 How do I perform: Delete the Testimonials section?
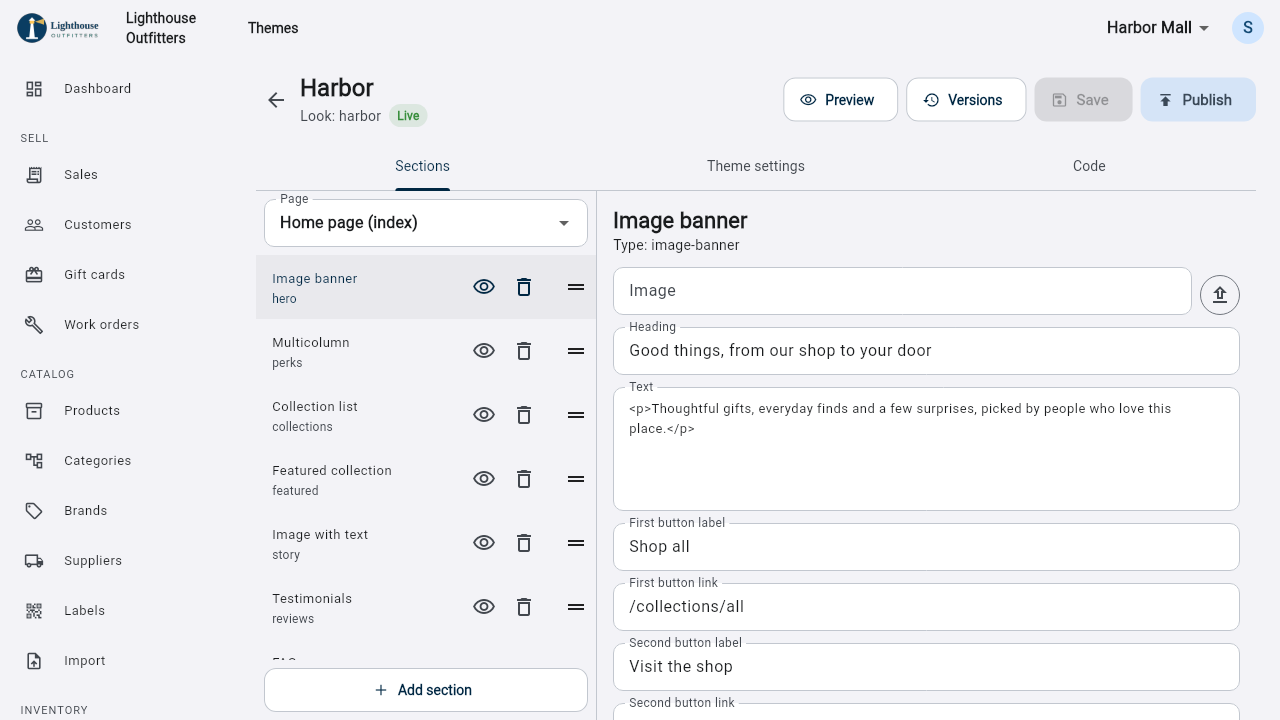[x=523, y=607]
